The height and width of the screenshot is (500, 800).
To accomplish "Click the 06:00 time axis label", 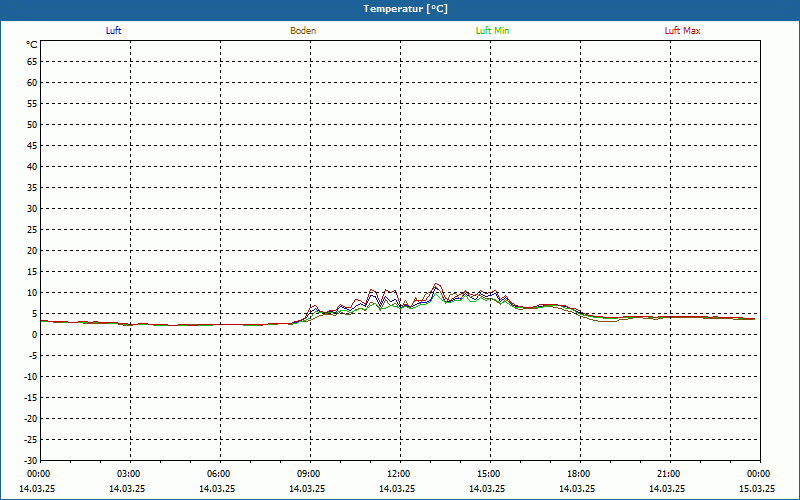I will 218,474.
